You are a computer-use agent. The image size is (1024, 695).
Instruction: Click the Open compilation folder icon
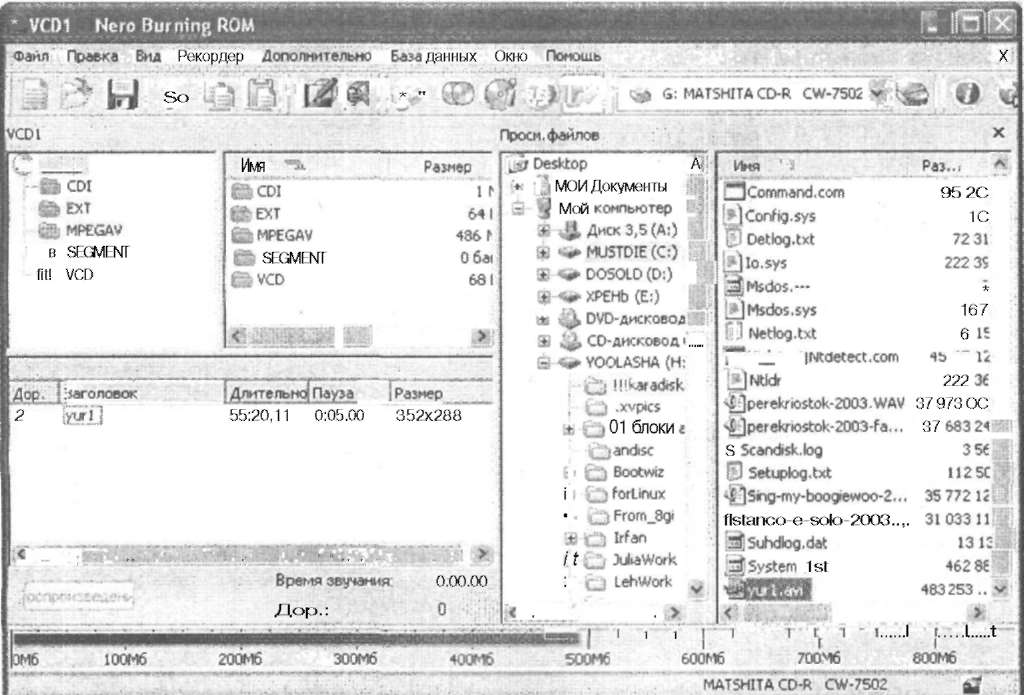(75, 95)
